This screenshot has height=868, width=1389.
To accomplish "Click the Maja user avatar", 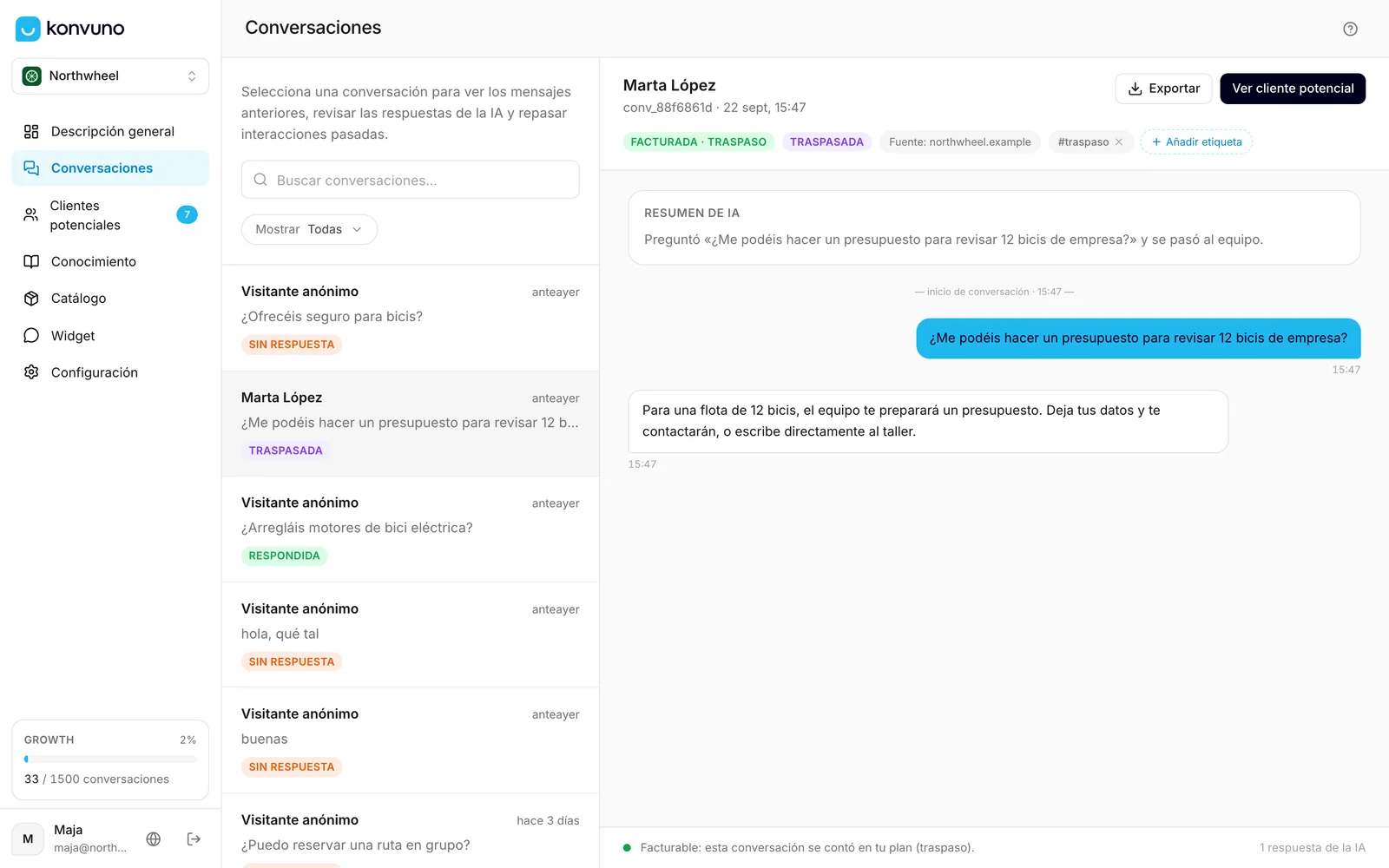I will [x=28, y=838].
